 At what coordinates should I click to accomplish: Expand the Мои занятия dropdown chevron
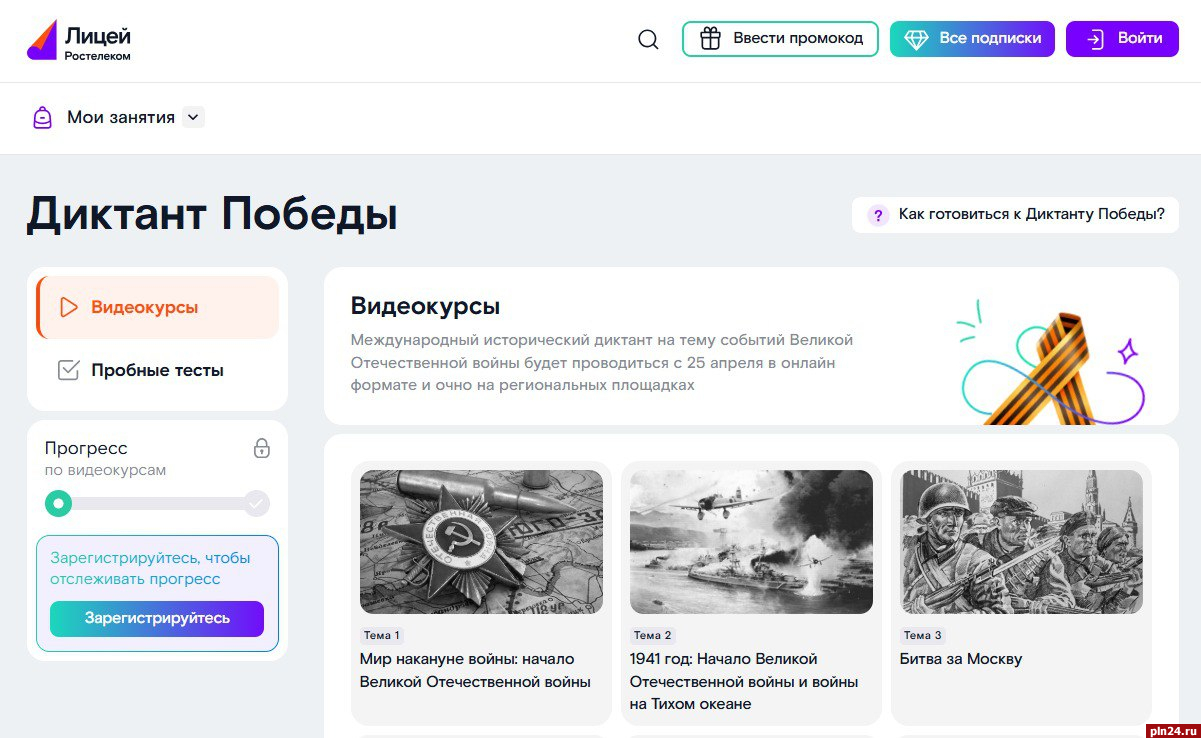click(x=194, y=117)
